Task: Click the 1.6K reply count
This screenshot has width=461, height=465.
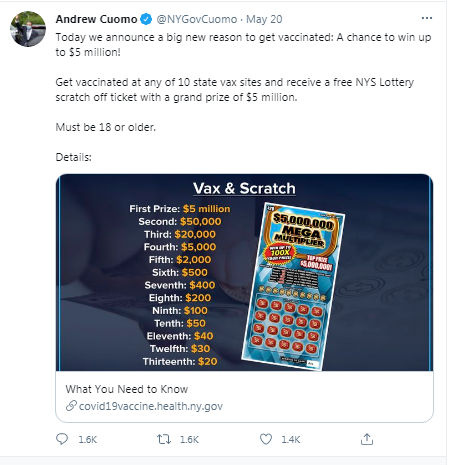Action: [88, 439]
